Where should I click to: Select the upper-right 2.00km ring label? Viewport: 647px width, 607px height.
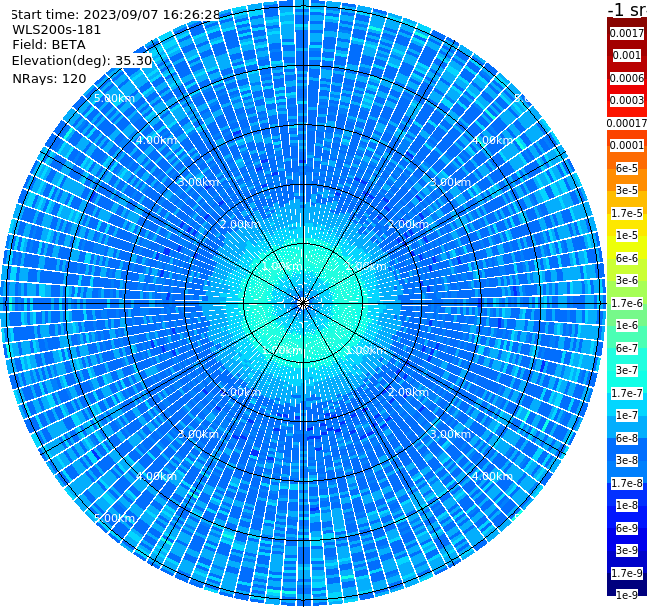pyautogui.click(x=408, y=224)
